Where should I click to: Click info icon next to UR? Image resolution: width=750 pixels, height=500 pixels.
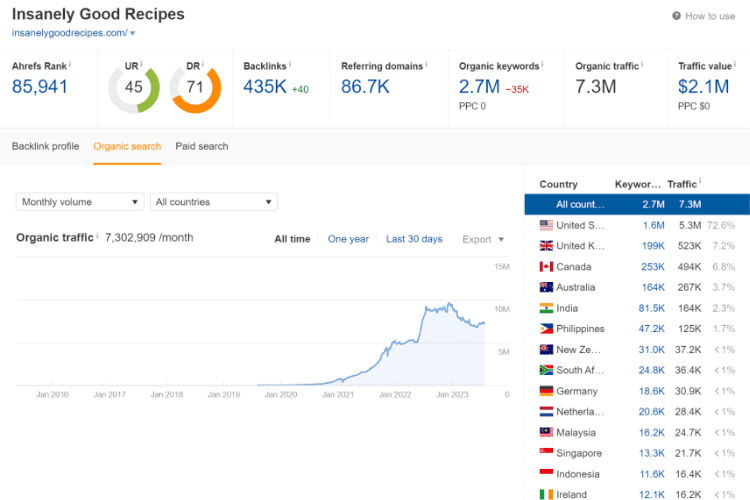pos(141,64)
